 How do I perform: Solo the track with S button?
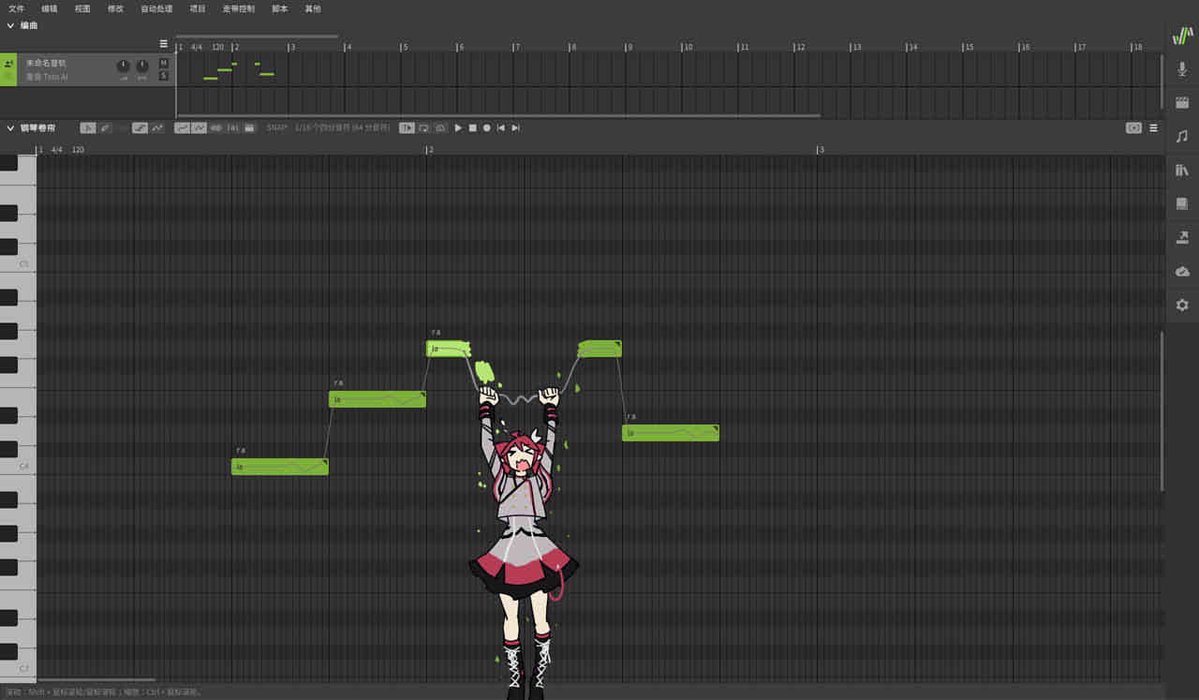tap(164, 76)
